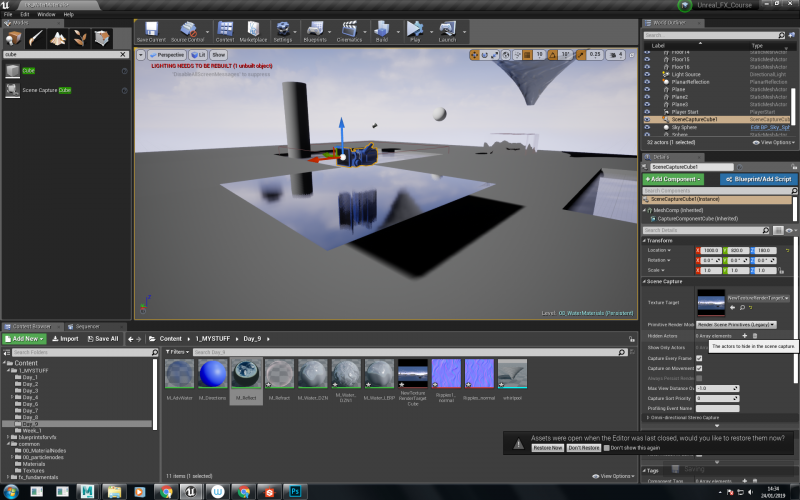Click Save Current in the toolbar
Viewport: 800px width, 500px height.
[x=151, y=32]
